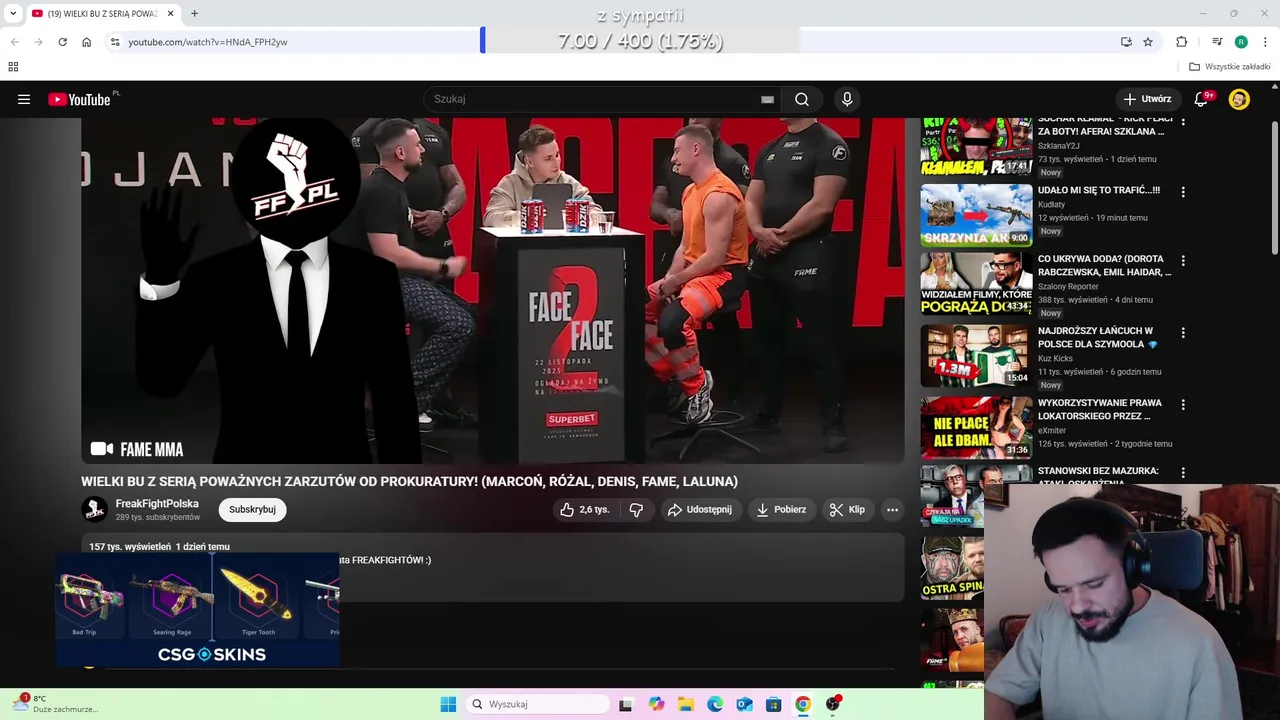Screen dimensions: 1280x720
Task: Open the Copilot taskbar icon
Action: (x=656, y=704)
